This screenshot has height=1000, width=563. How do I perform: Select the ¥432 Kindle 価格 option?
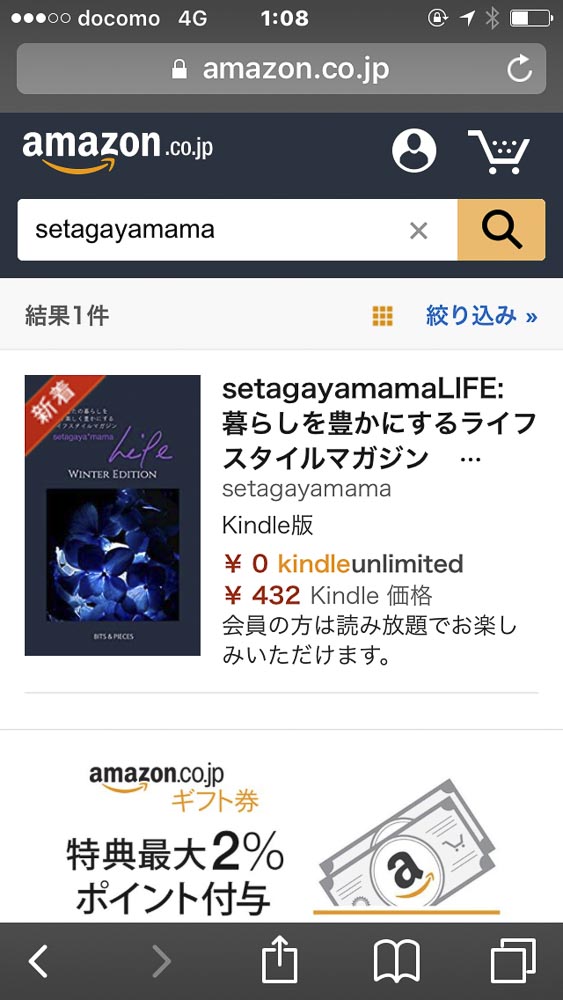coord(328,596)
